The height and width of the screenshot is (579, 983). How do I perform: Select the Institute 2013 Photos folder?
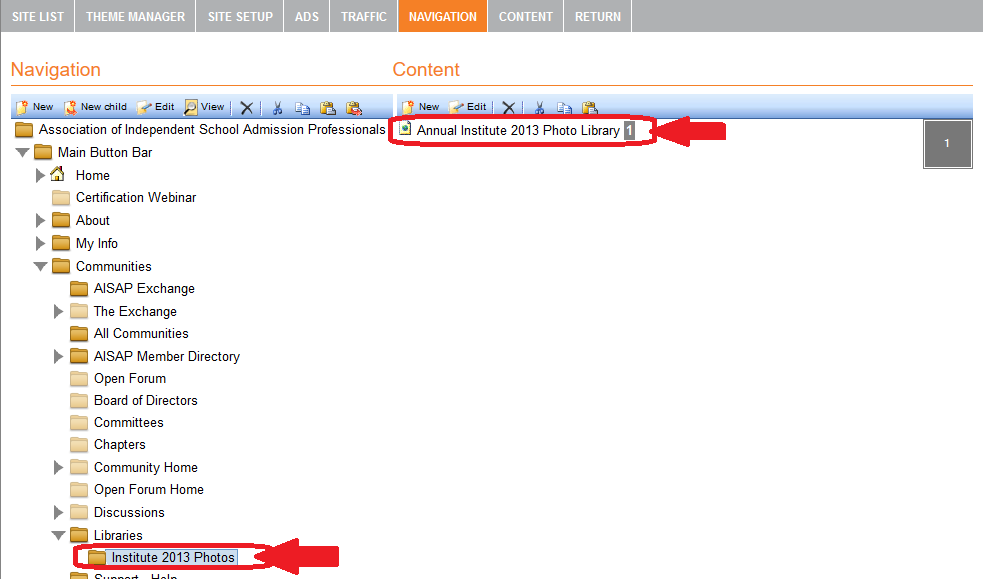(x=173, y=557)
